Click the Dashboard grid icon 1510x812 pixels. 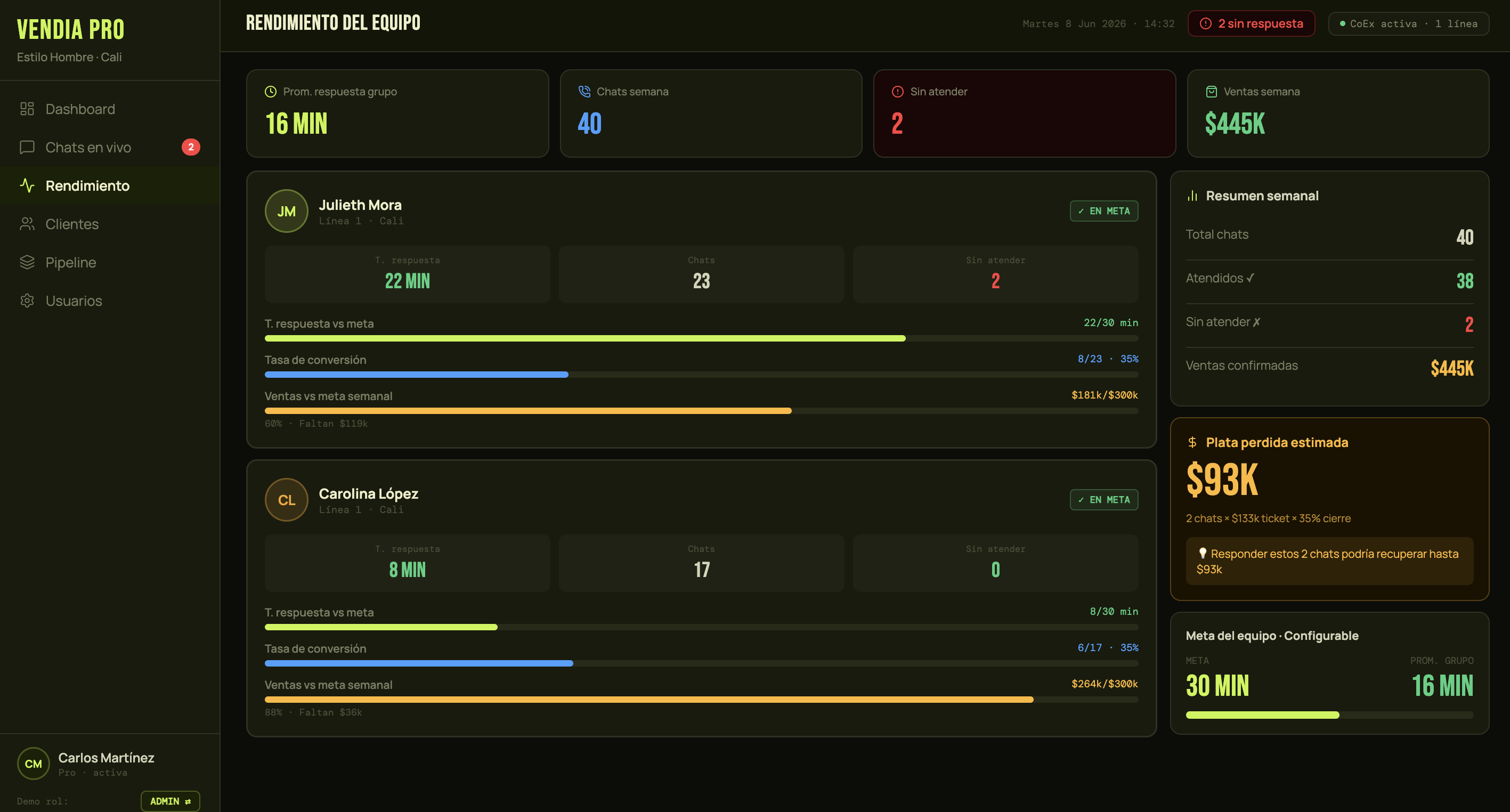click(27, 109)
